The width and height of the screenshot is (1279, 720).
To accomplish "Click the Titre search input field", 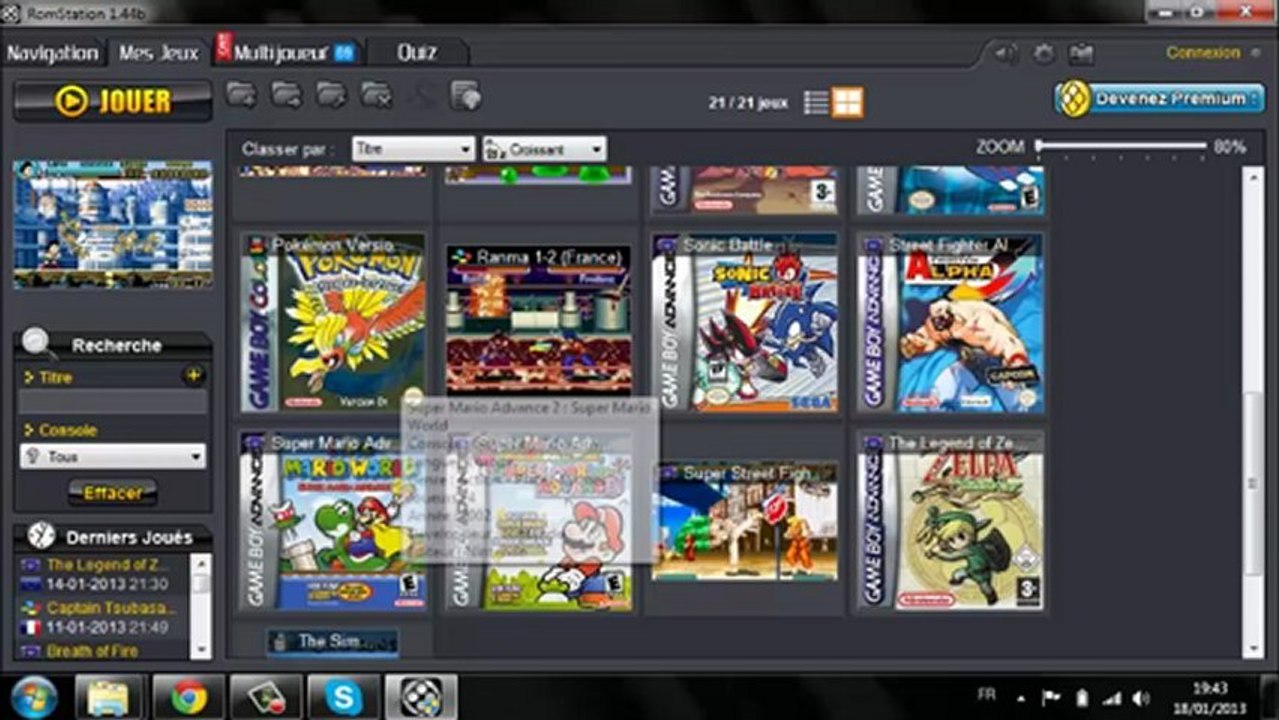I will point(113,402).
